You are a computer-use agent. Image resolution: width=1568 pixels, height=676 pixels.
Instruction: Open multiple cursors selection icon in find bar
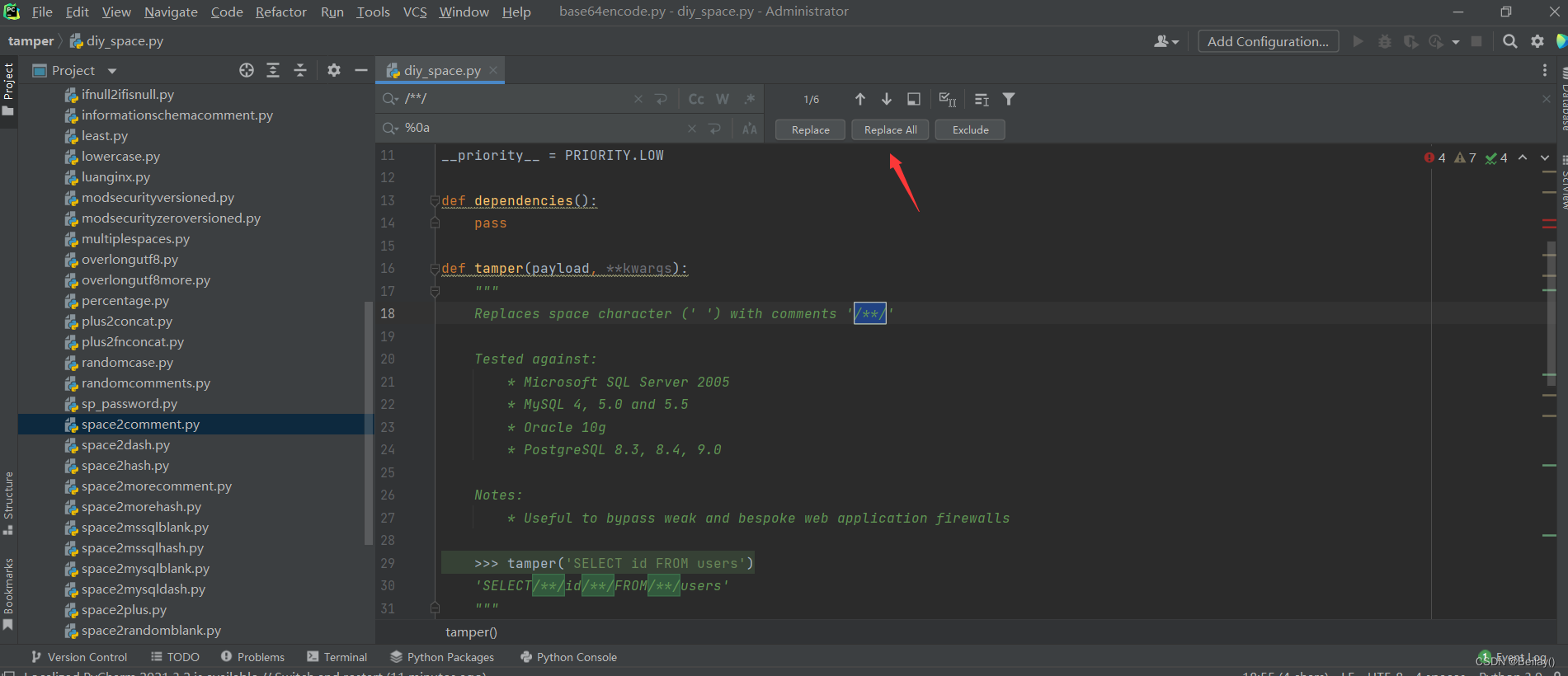tap(948, 99)
